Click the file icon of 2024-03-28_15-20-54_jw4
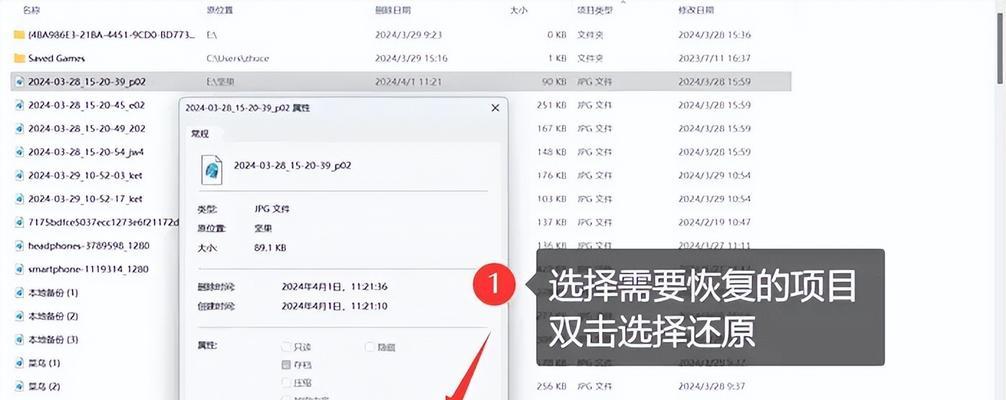The width and height of the screenshot is (1006, 400). click(x=20, y=152)
